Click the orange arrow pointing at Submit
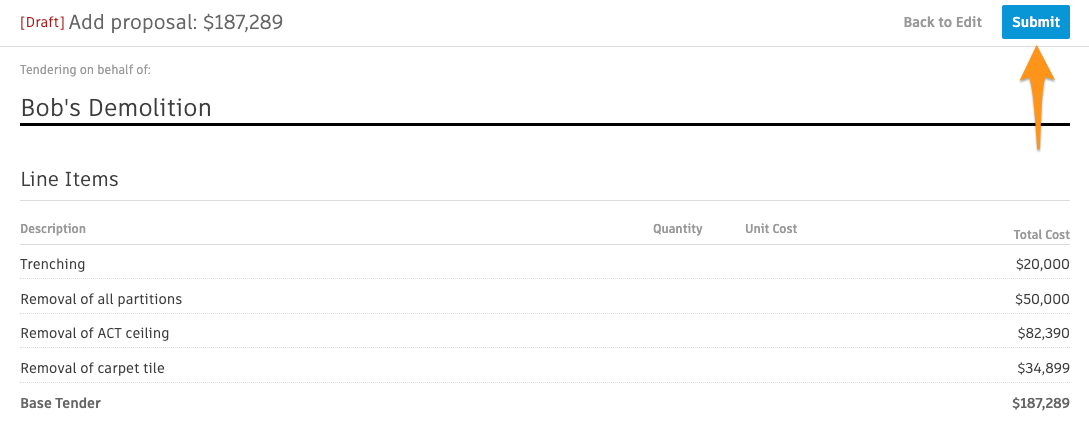The height and width of the screenshot is (442, 1089). tap(1037, 98)
